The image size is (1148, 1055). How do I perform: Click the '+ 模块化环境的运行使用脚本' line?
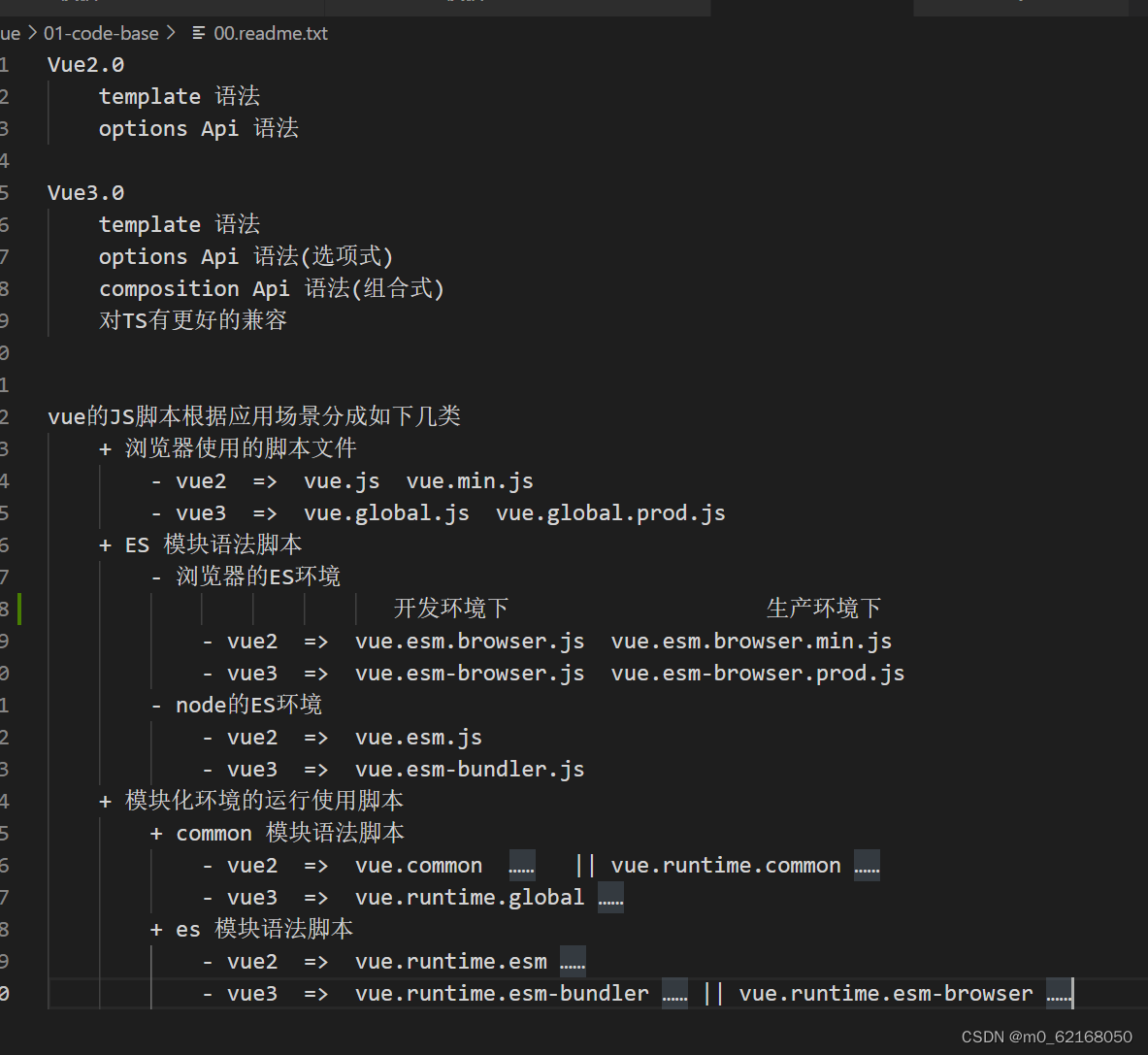pos(251,801)
